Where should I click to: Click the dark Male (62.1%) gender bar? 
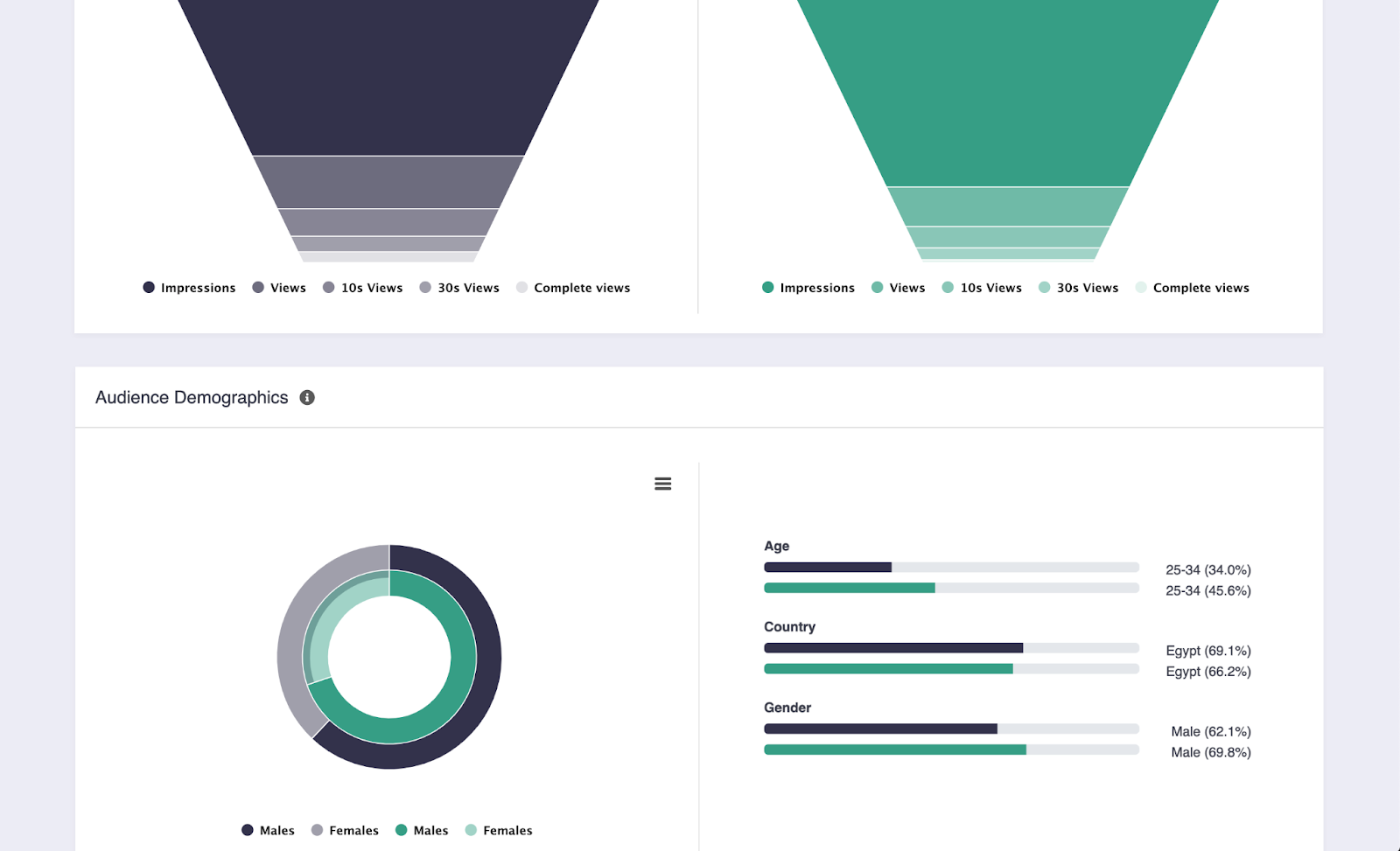click(x=880, y=729)
